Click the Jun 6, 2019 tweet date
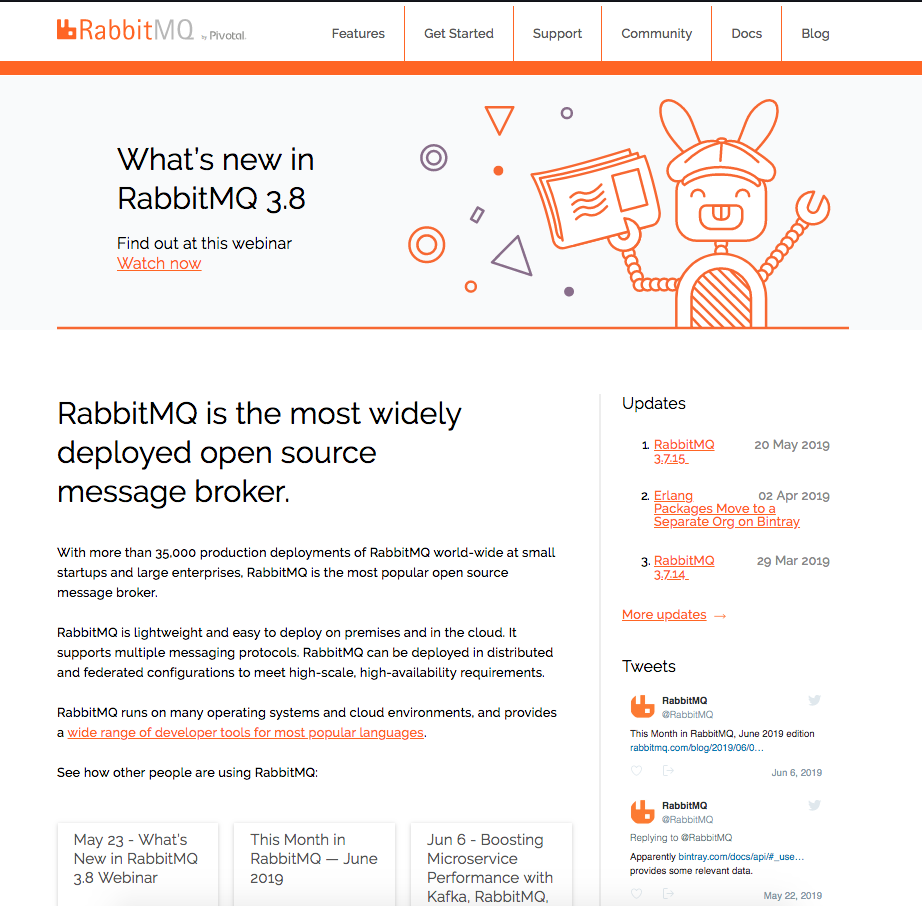This screenshot has width=922, height=906. click(797, 773)
